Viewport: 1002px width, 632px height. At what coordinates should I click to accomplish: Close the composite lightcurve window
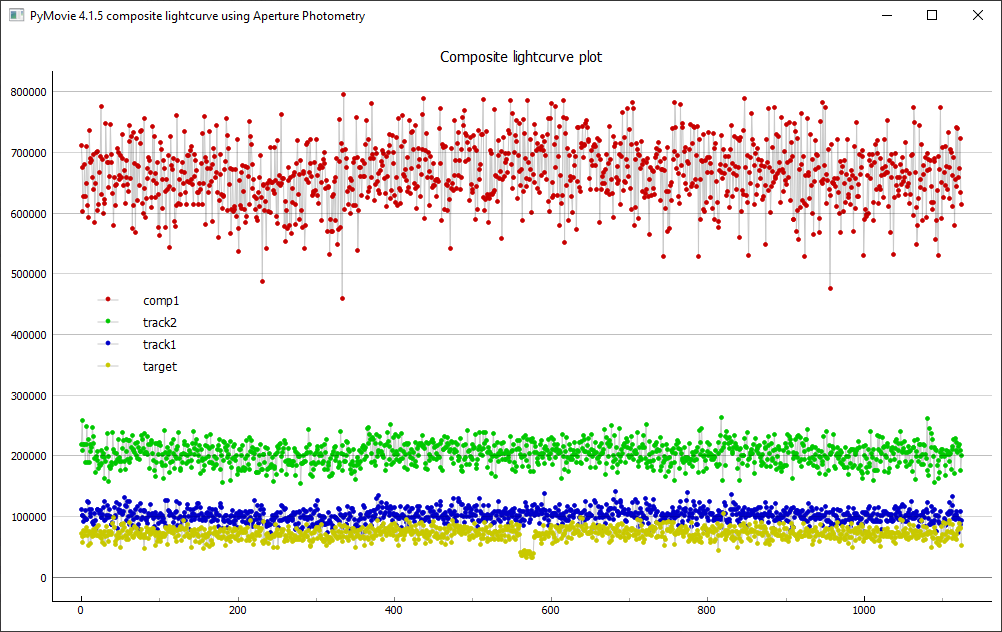[x=977, y=16]
